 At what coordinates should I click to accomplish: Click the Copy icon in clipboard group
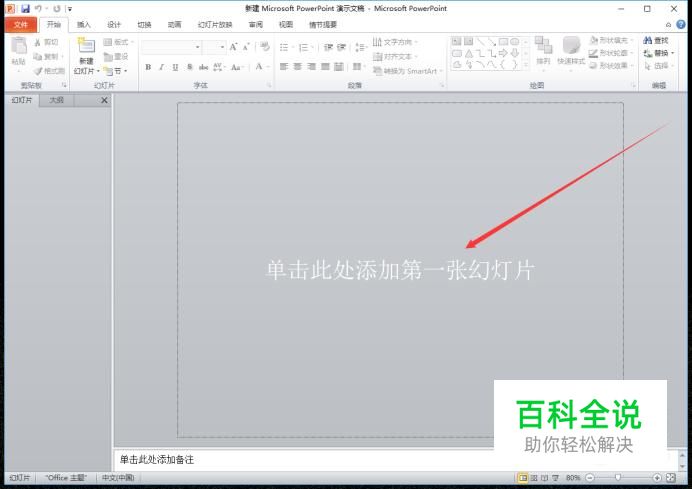tap(38, 56)
